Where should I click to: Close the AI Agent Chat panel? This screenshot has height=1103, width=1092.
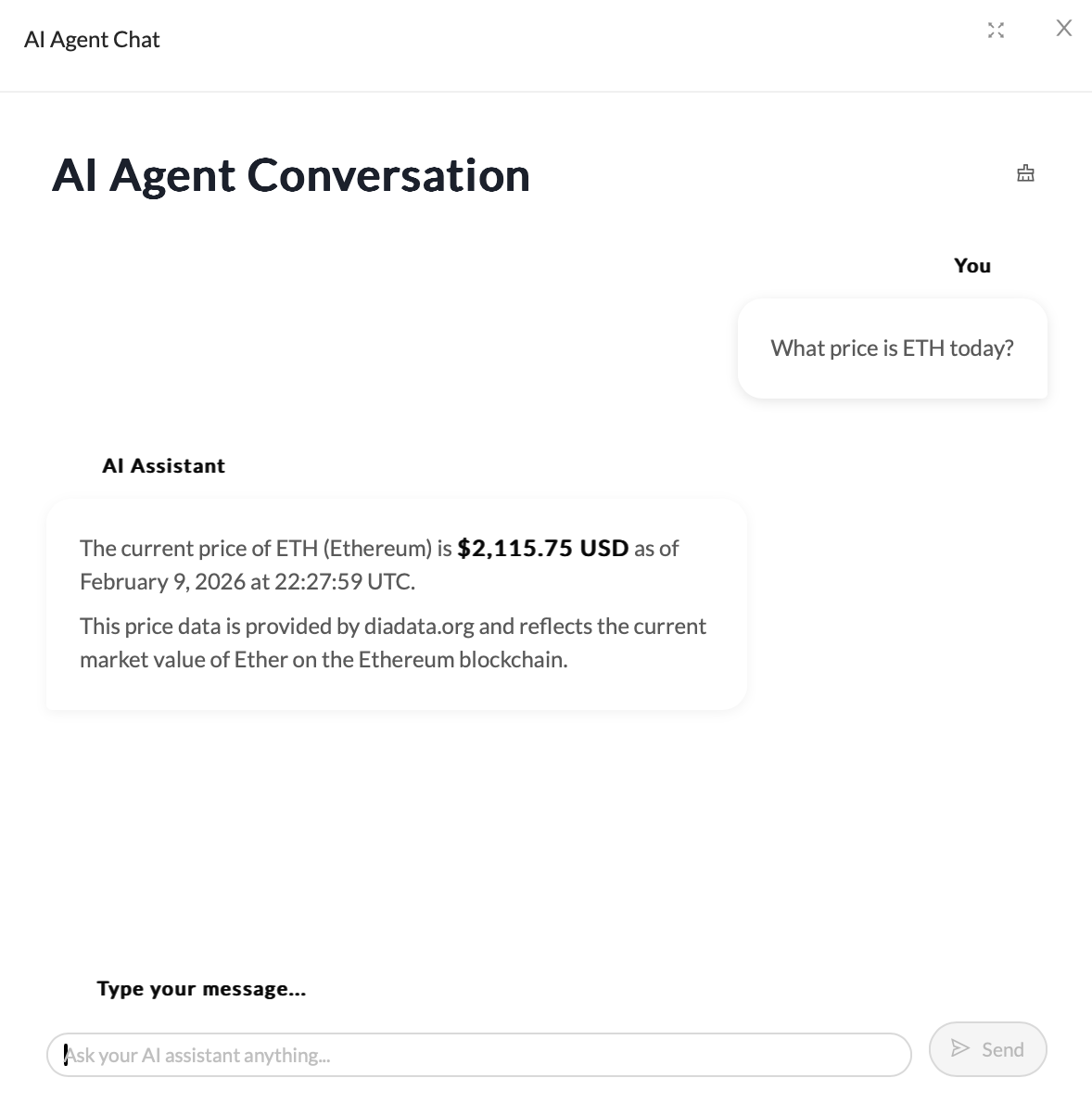point(1063,29)
